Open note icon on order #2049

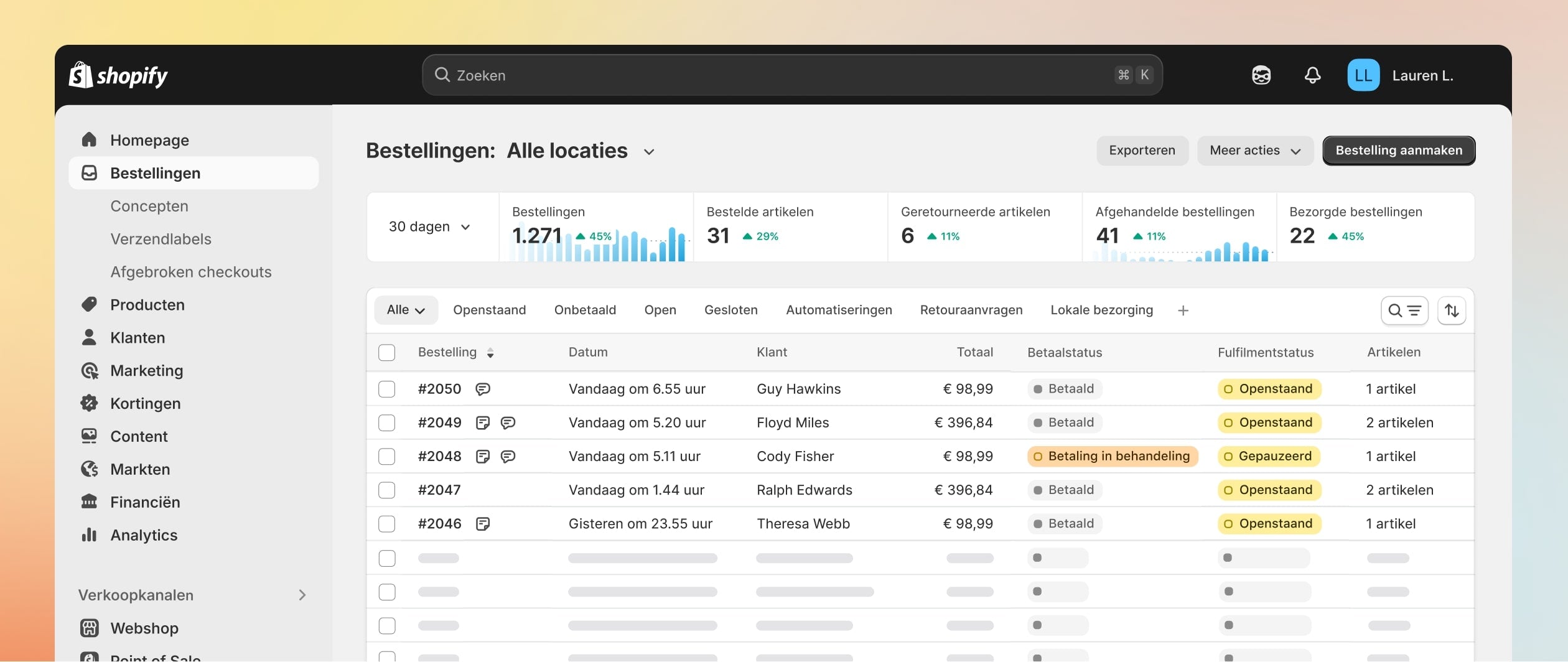483,422
